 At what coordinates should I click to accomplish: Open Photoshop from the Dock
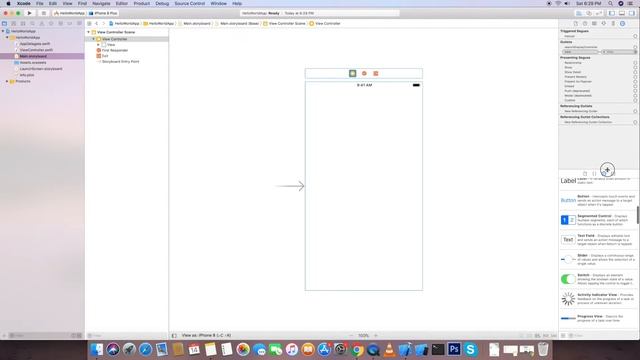pos(454,349)
